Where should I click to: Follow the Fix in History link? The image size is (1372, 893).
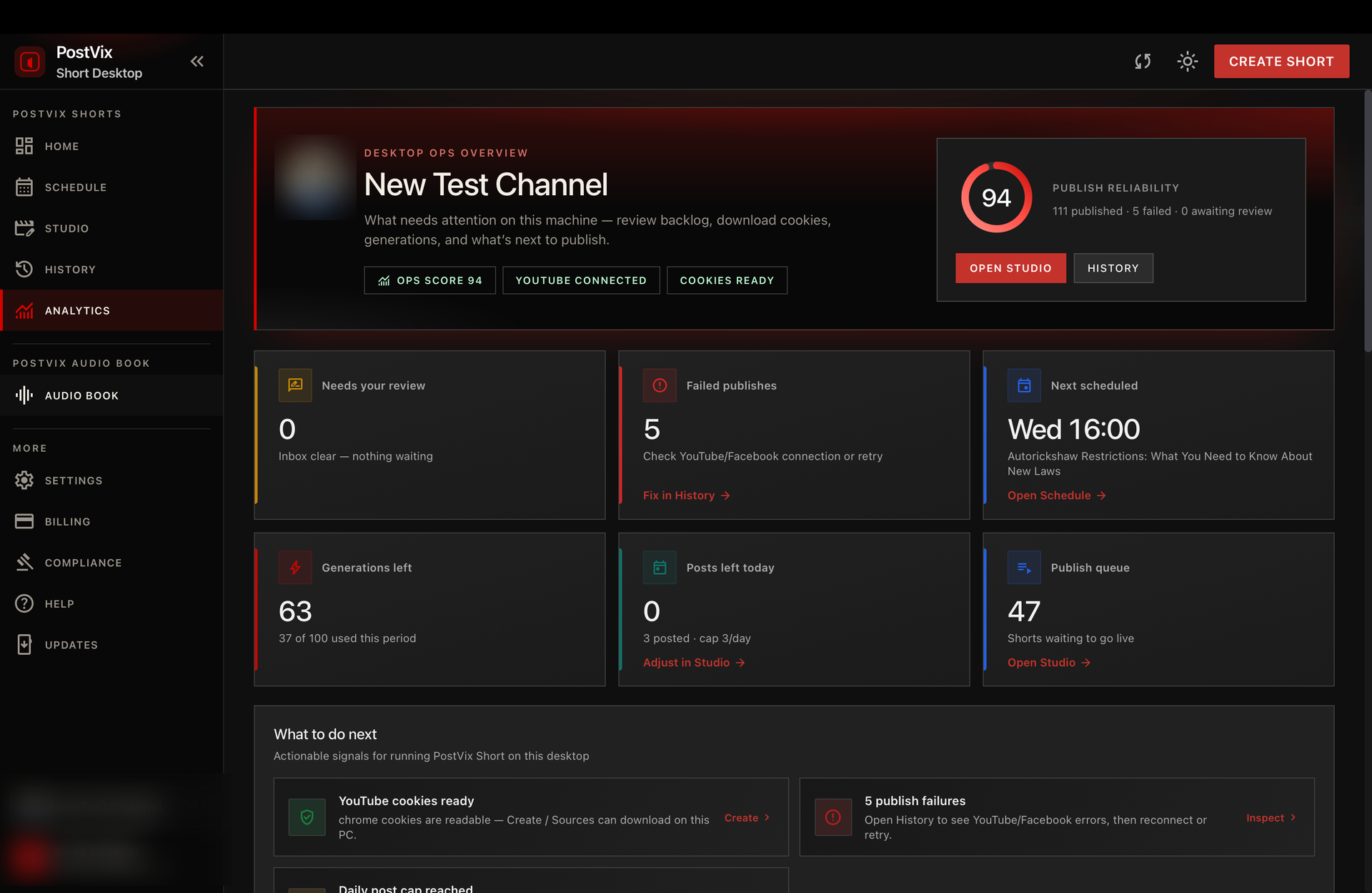[x=686, y=495]
